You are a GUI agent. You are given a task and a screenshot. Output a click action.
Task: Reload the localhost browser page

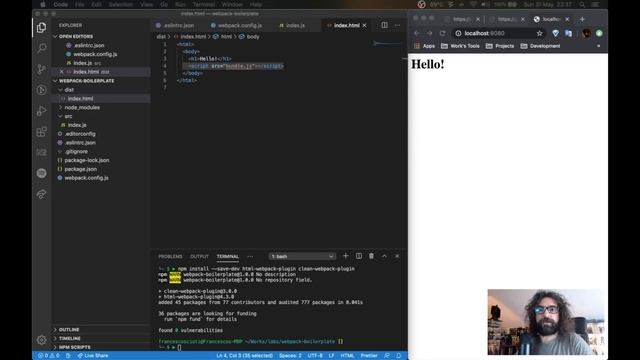[442, 33]
